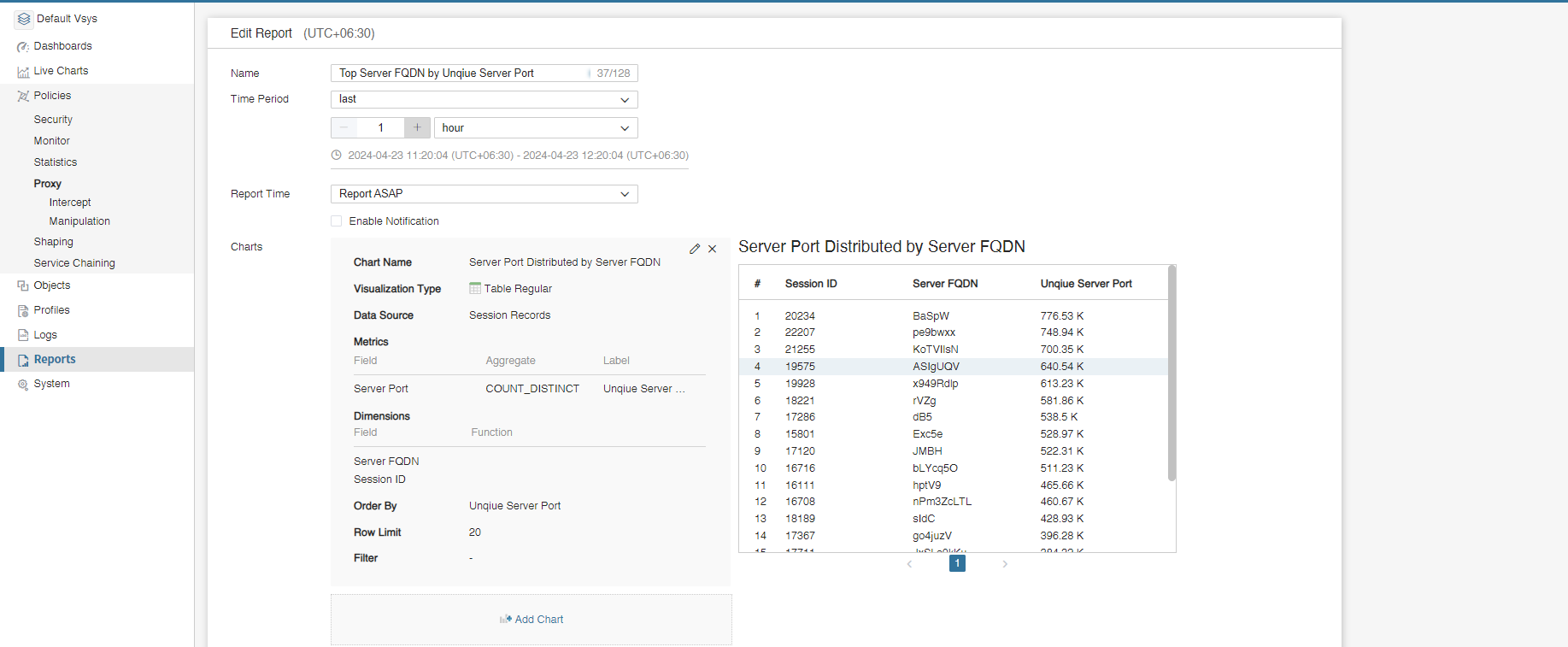Image resolution: width=1568 pixels, height=647 pixels.
Task: Enable the notification checkbox
Action: point(337,221)
